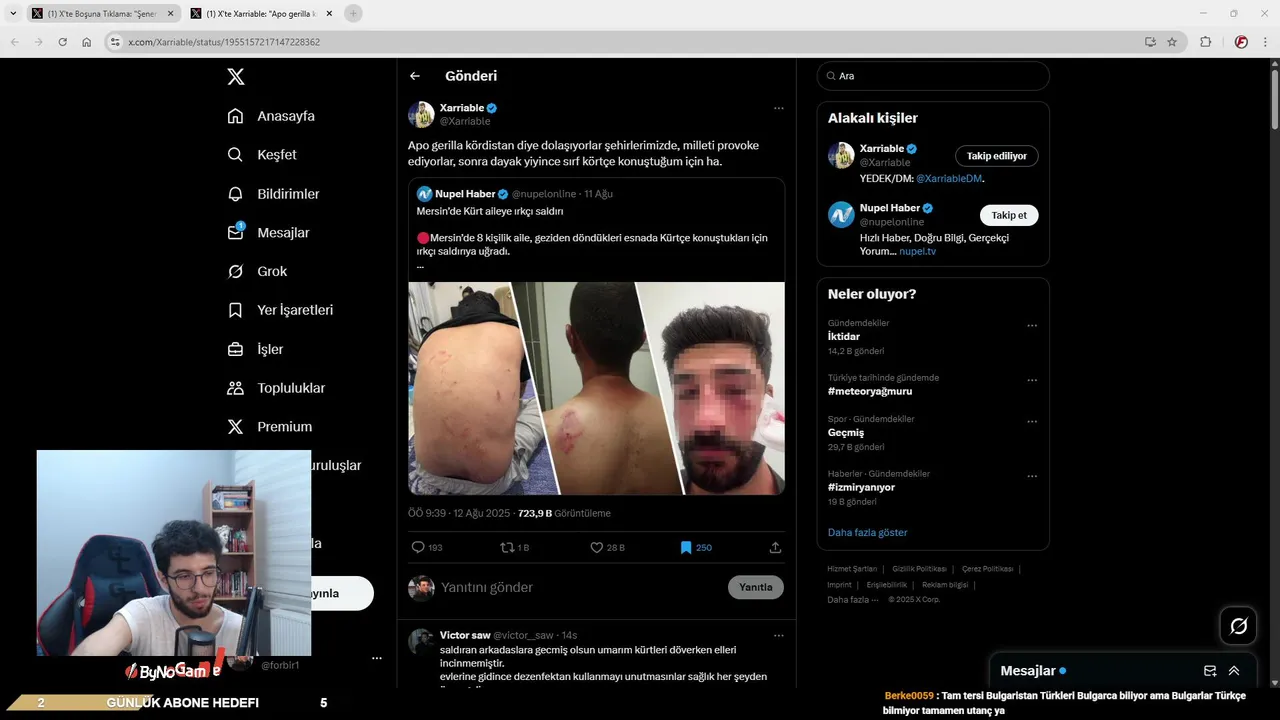Open Premium in the sidebar

(x=270, y=427)
